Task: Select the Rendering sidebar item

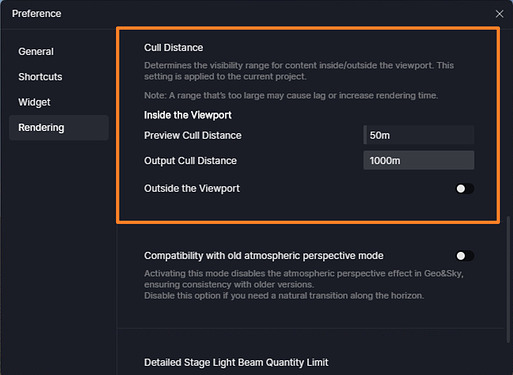Action: [59, 128]
